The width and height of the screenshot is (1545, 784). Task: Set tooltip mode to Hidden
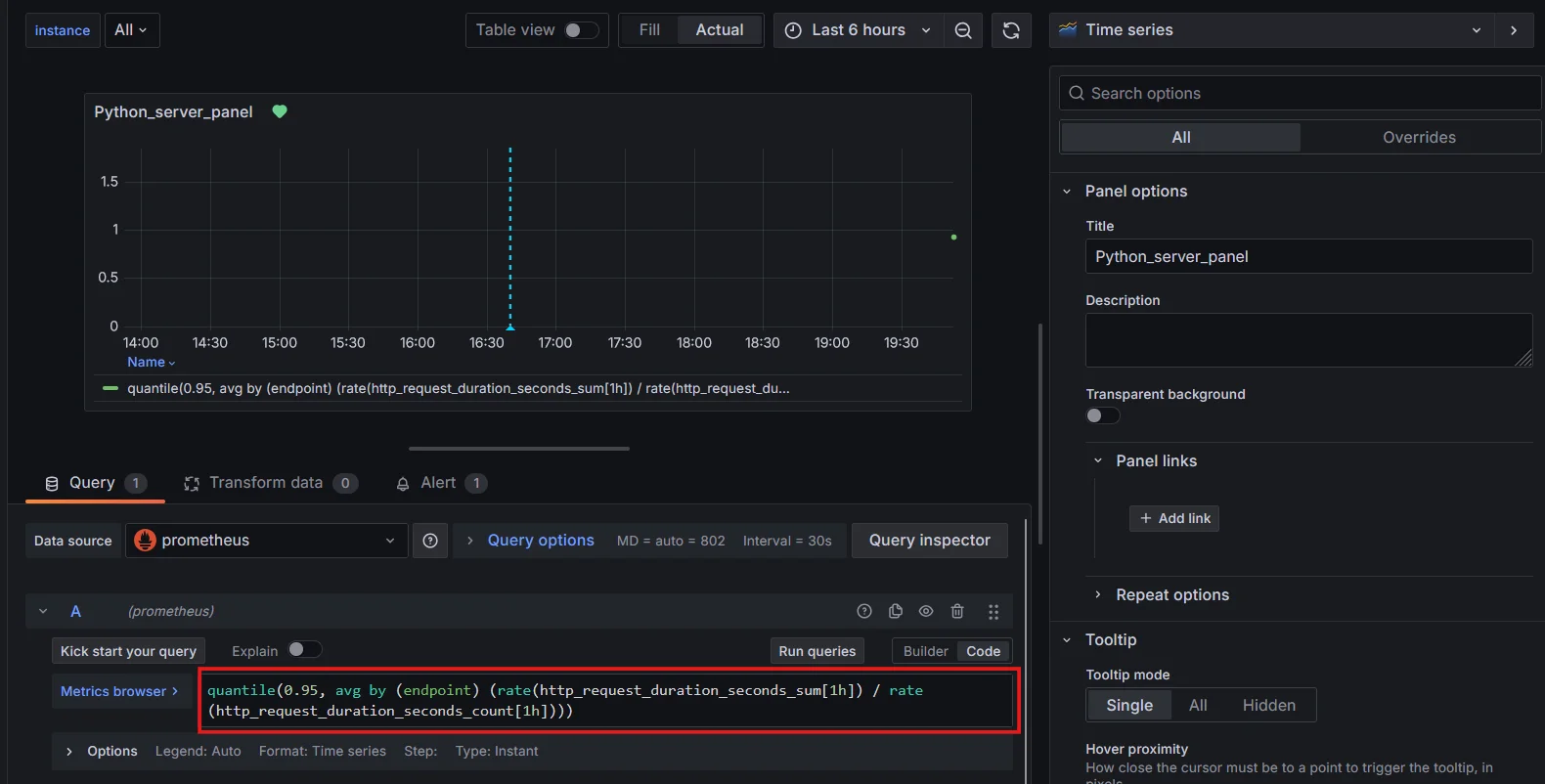1269,705
